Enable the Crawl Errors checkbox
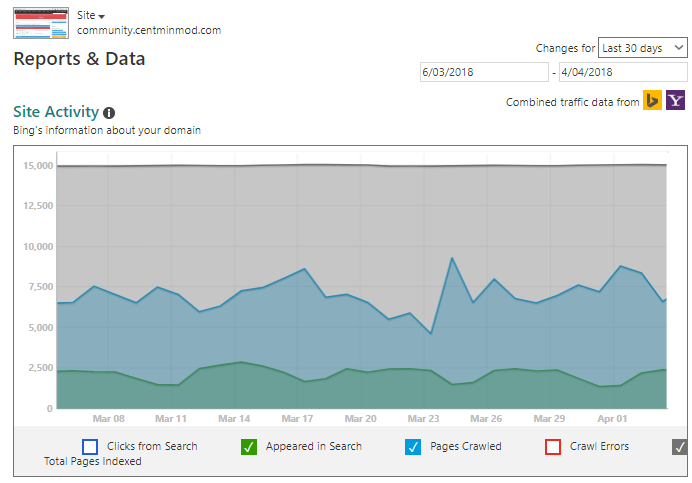692x483 pixels. [x=553, y=446]
